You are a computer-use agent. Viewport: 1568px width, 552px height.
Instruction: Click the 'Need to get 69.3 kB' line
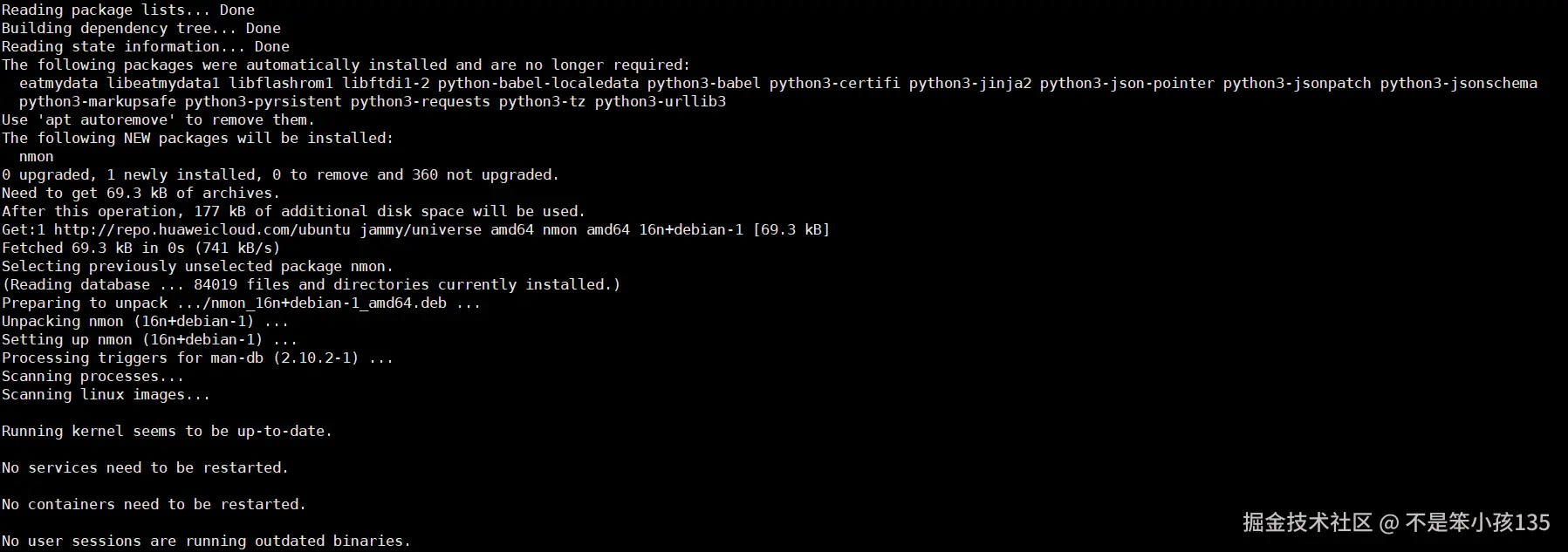coord(141,193)
